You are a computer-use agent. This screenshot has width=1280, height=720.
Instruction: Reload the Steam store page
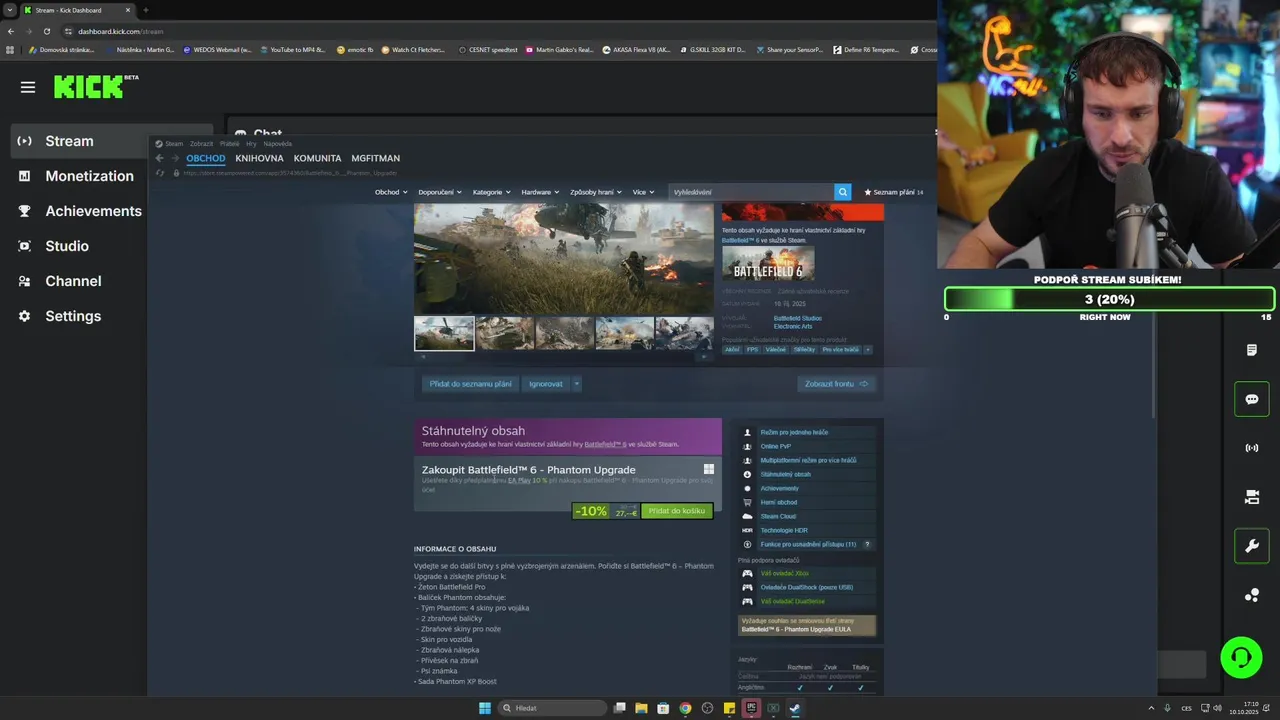160,173
